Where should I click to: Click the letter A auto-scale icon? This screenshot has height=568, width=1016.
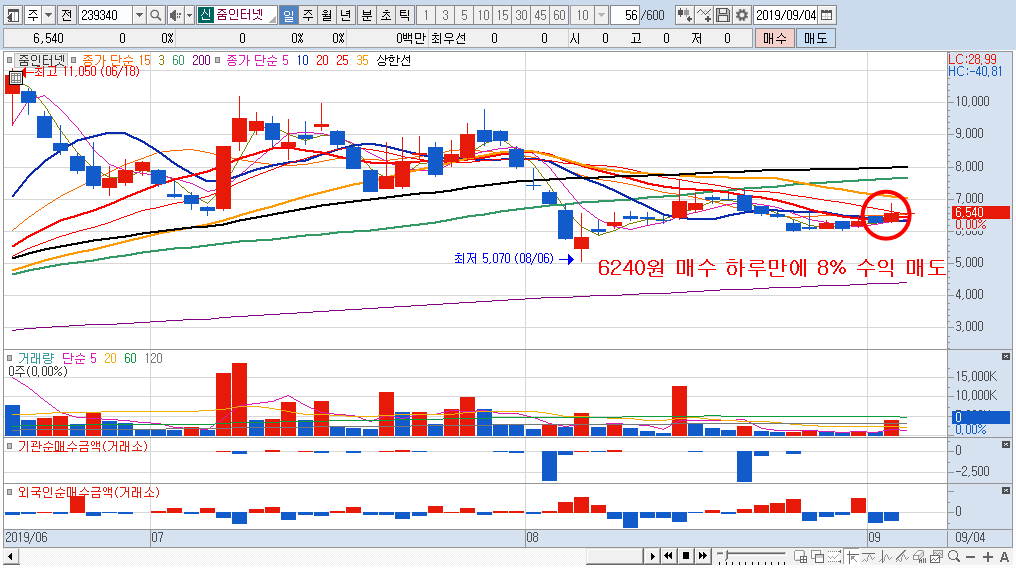tap(1004, 557)
